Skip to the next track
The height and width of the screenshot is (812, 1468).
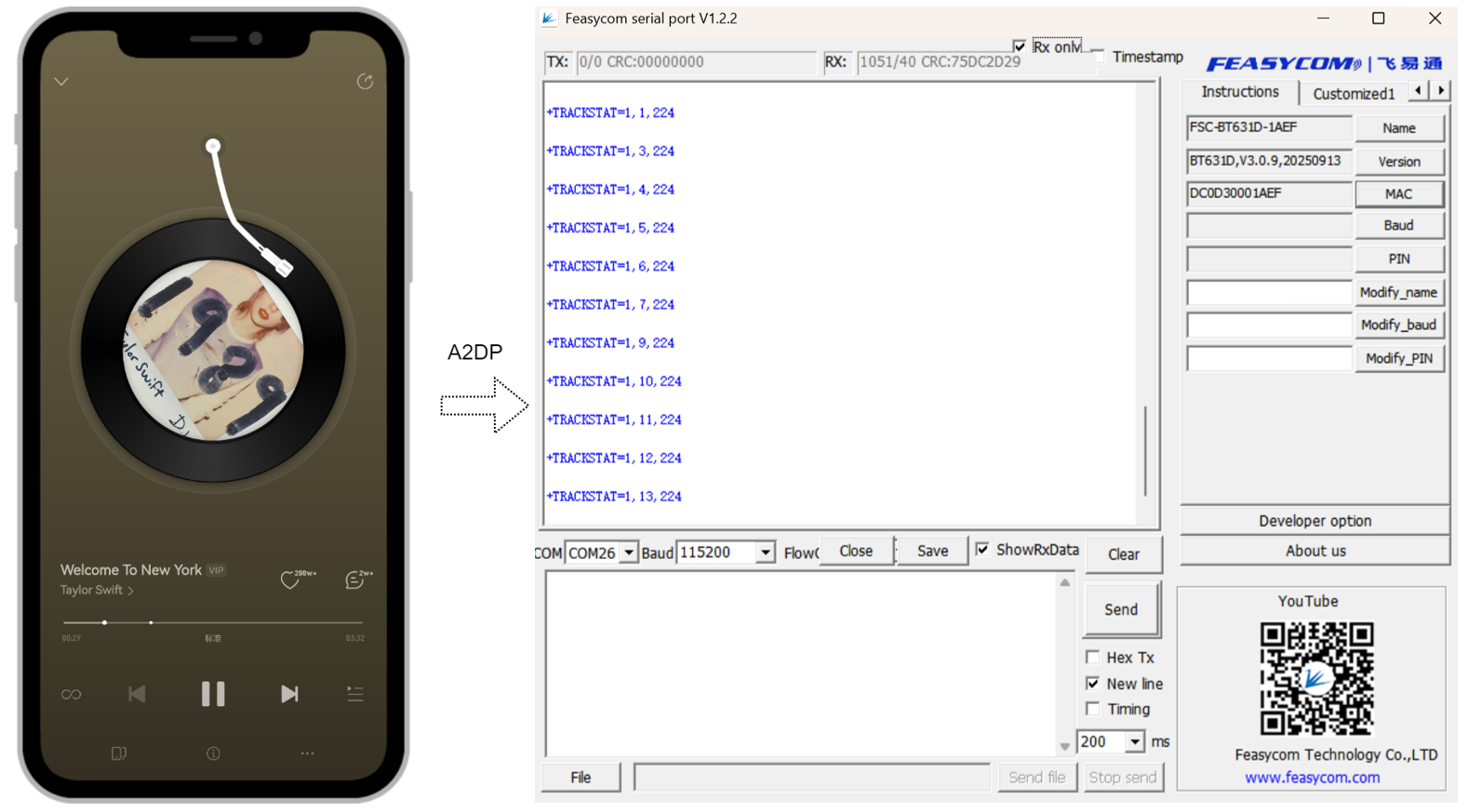(x=289, y=694)
